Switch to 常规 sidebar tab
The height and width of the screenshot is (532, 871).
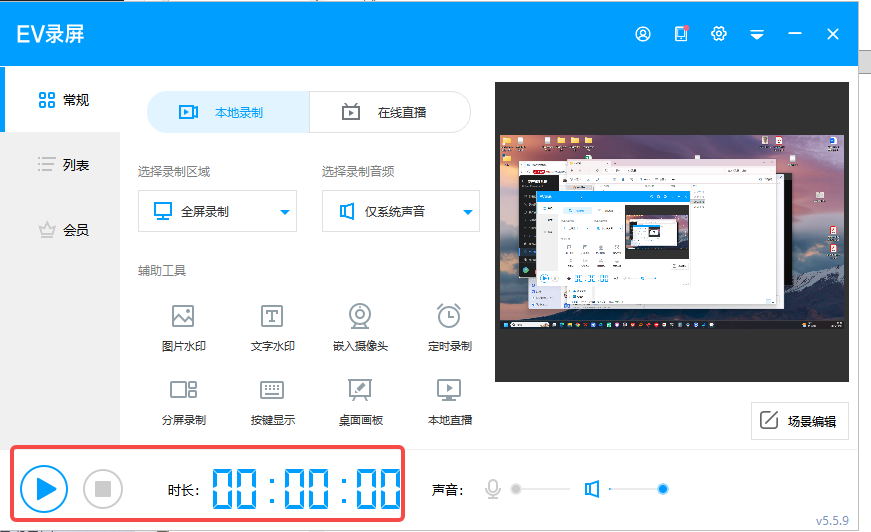[x=62, y=100]
